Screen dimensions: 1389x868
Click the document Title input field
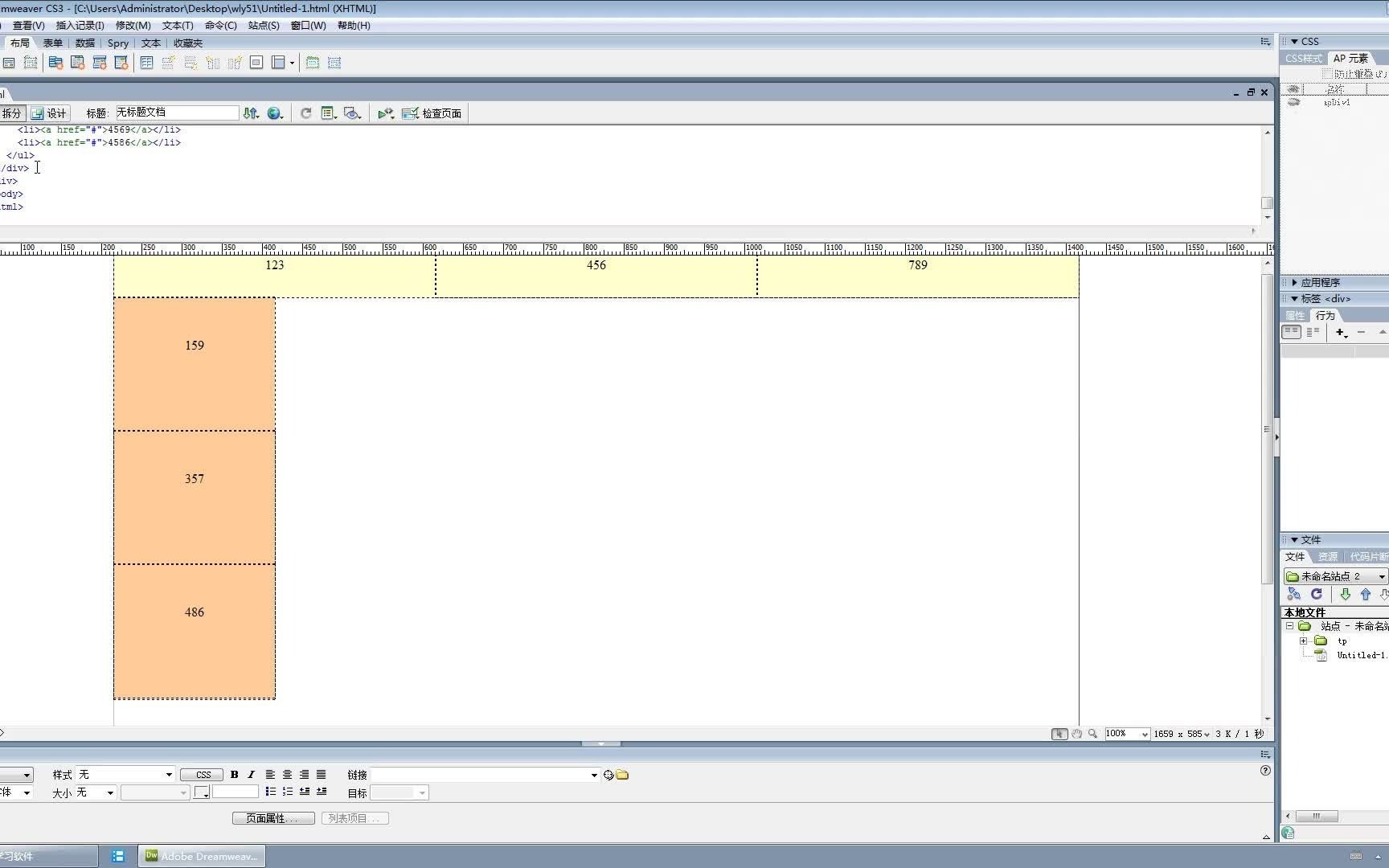click(177, 113)
